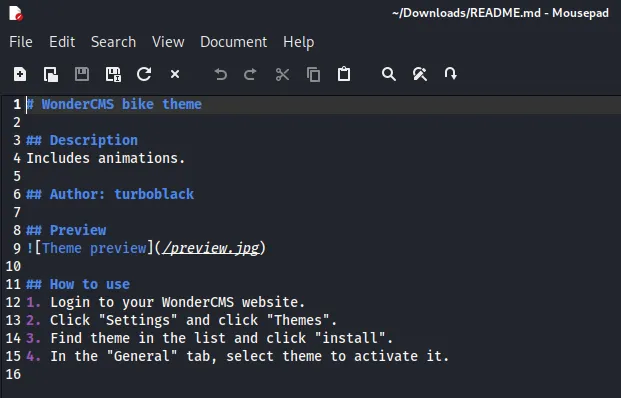Paste from clipboard with the toolbar icon
This screenshot has width=621, height=398.
(344, 74)
